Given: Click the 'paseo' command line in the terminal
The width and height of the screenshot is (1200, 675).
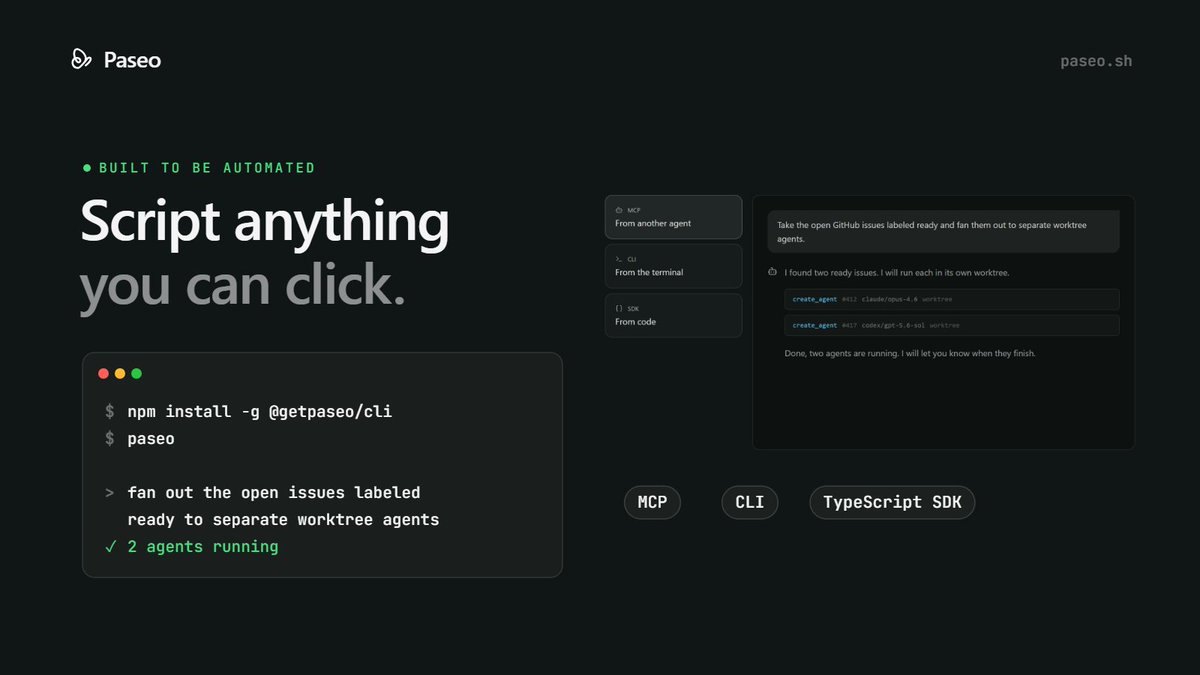Looking at the screenshot, I should coord(151,439).
